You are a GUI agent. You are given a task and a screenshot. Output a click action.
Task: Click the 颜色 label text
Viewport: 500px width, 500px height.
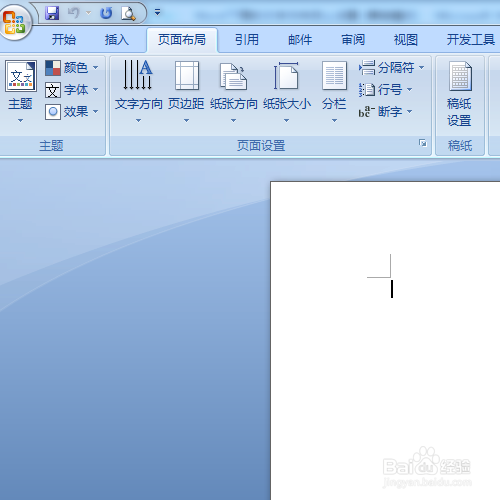(x=76, y=68)
